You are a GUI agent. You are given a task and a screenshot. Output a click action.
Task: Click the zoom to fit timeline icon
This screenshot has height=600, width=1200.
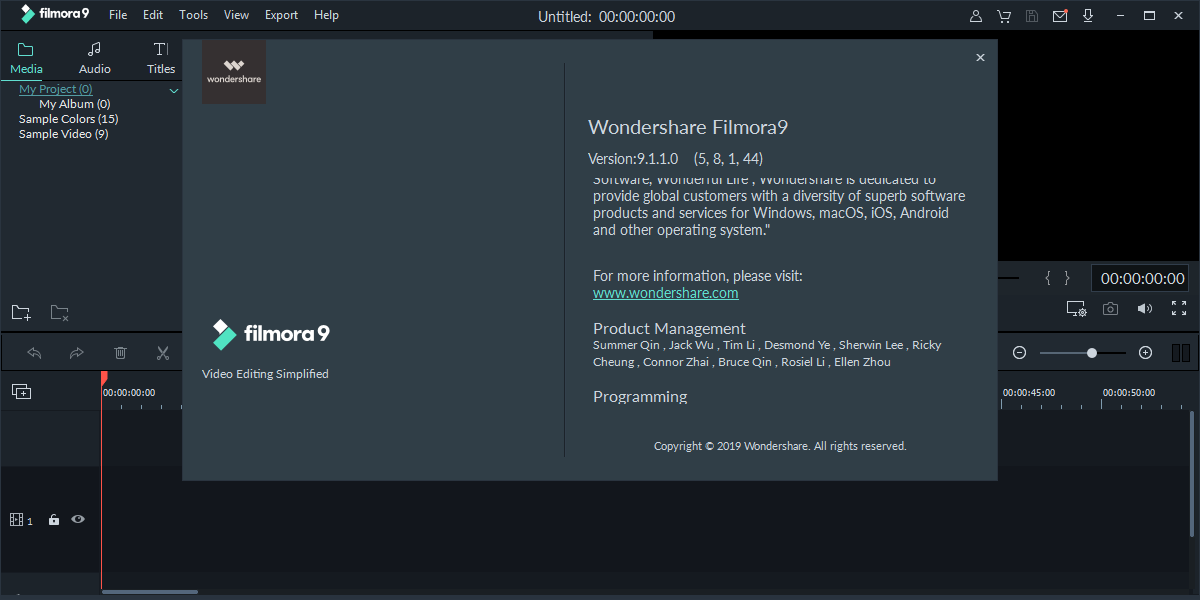point(1180,353)
